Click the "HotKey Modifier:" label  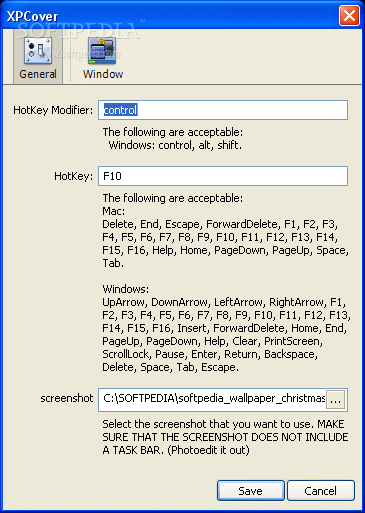coord(53,110)
